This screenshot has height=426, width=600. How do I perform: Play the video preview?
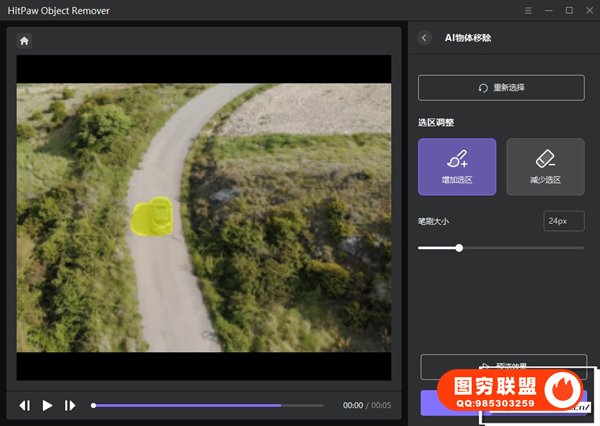coord(47,405)
